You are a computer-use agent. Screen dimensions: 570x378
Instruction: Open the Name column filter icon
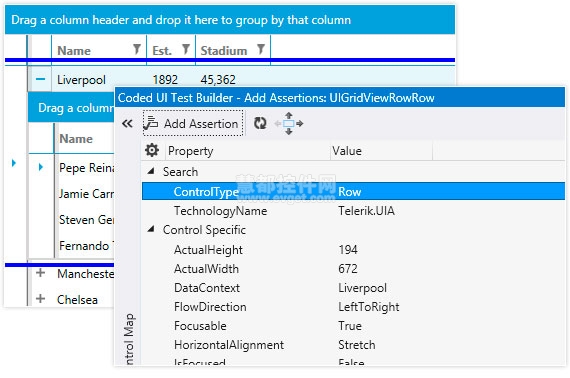coord(137,49)
